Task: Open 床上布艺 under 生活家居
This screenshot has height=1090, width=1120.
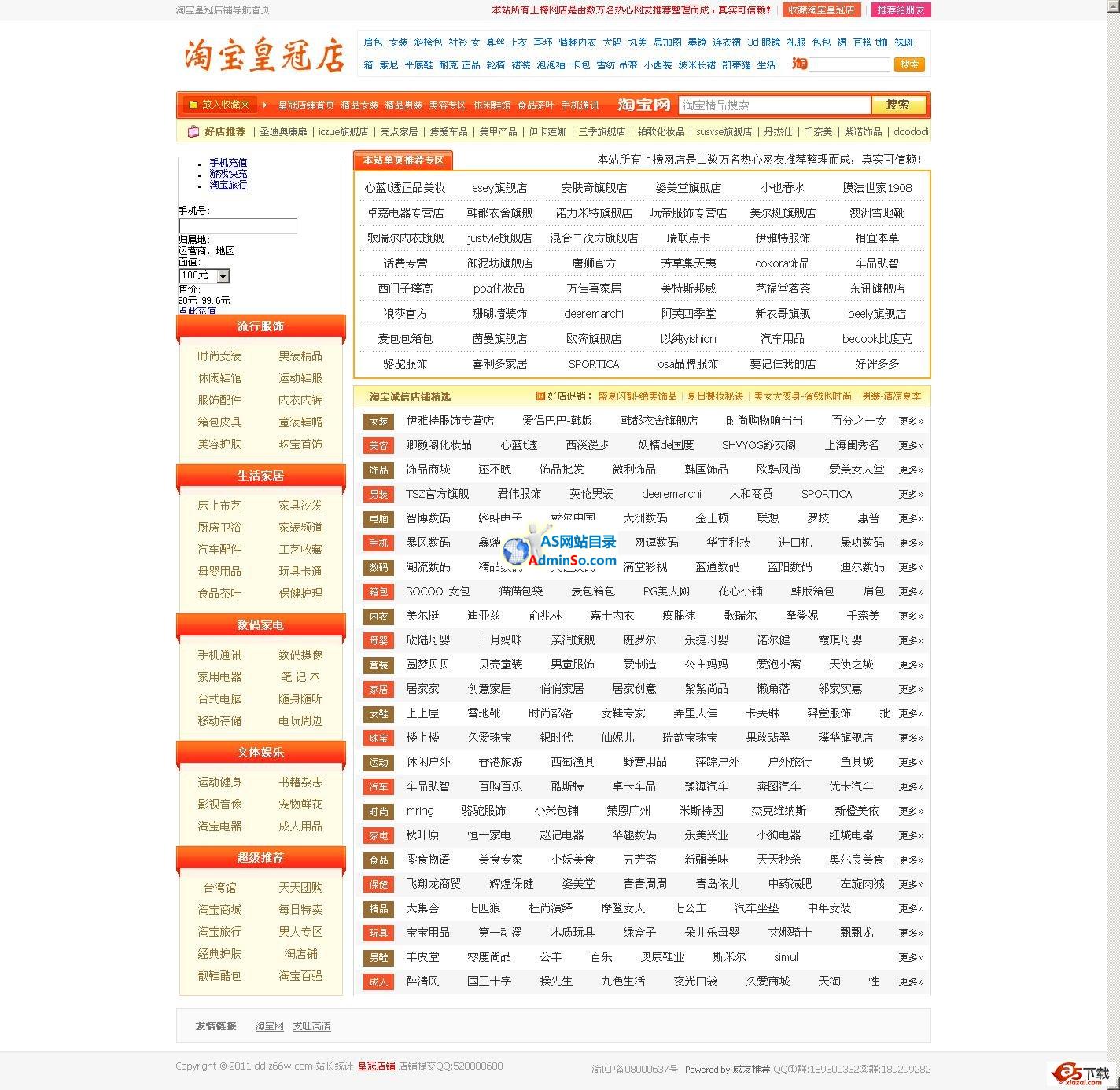Action: (219, 506)
